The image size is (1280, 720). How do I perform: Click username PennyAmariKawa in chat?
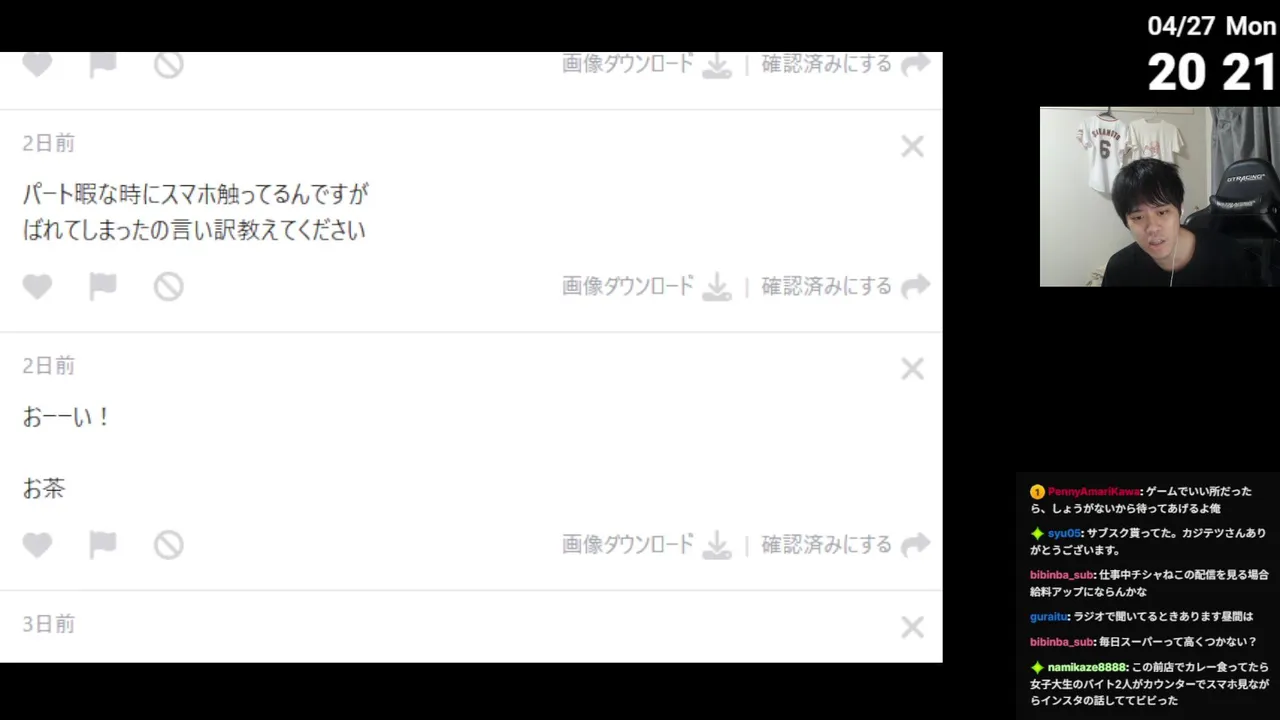(x=1093, y=492)
